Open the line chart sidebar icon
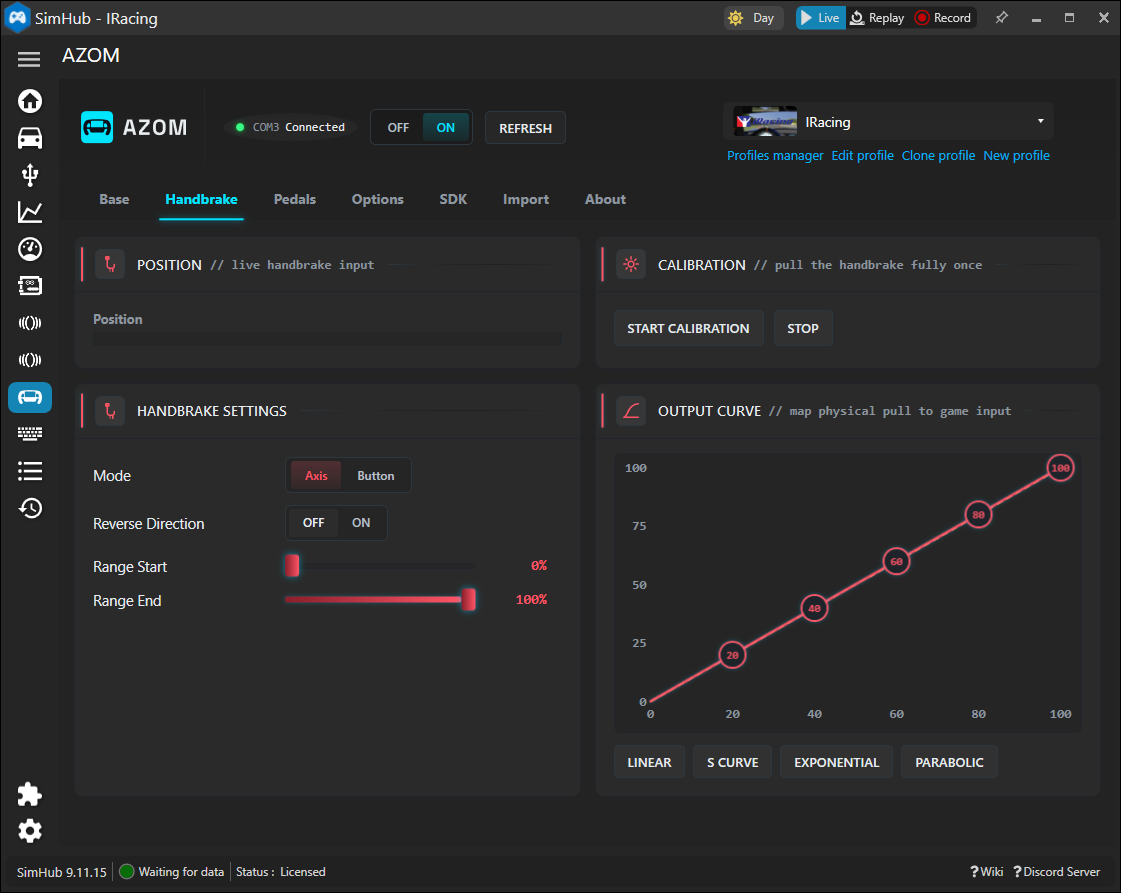 (x=29, y=212)
